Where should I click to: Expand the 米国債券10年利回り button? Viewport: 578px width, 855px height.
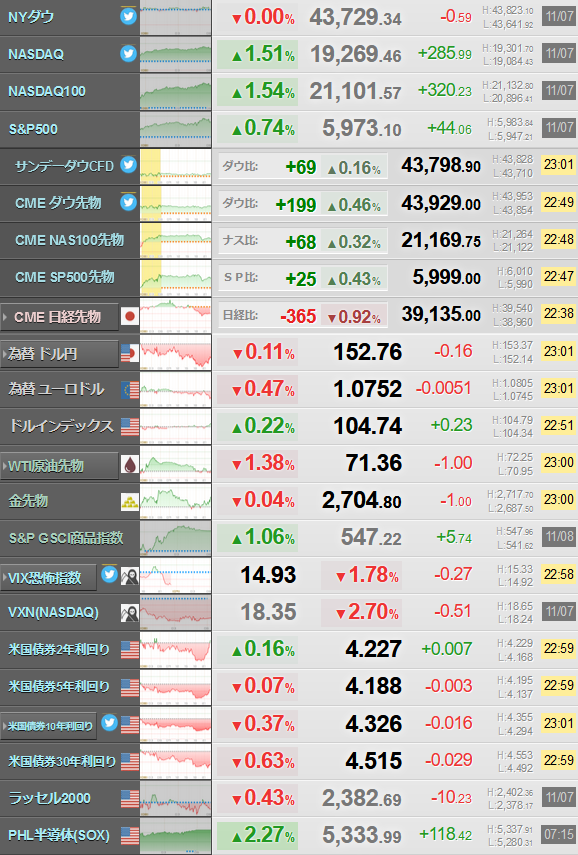pyautogui.click(x=49, y=726)
